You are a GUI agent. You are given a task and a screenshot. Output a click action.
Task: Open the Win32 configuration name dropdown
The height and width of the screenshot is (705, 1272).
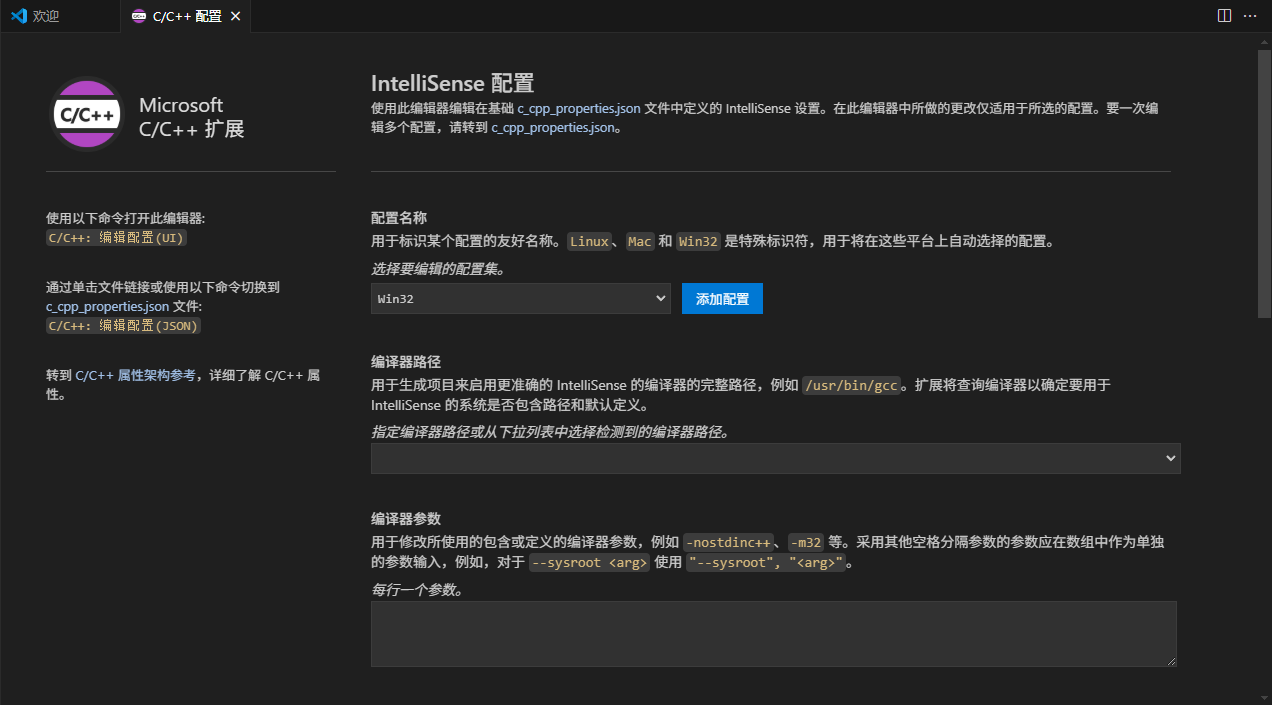coord(520,298)
